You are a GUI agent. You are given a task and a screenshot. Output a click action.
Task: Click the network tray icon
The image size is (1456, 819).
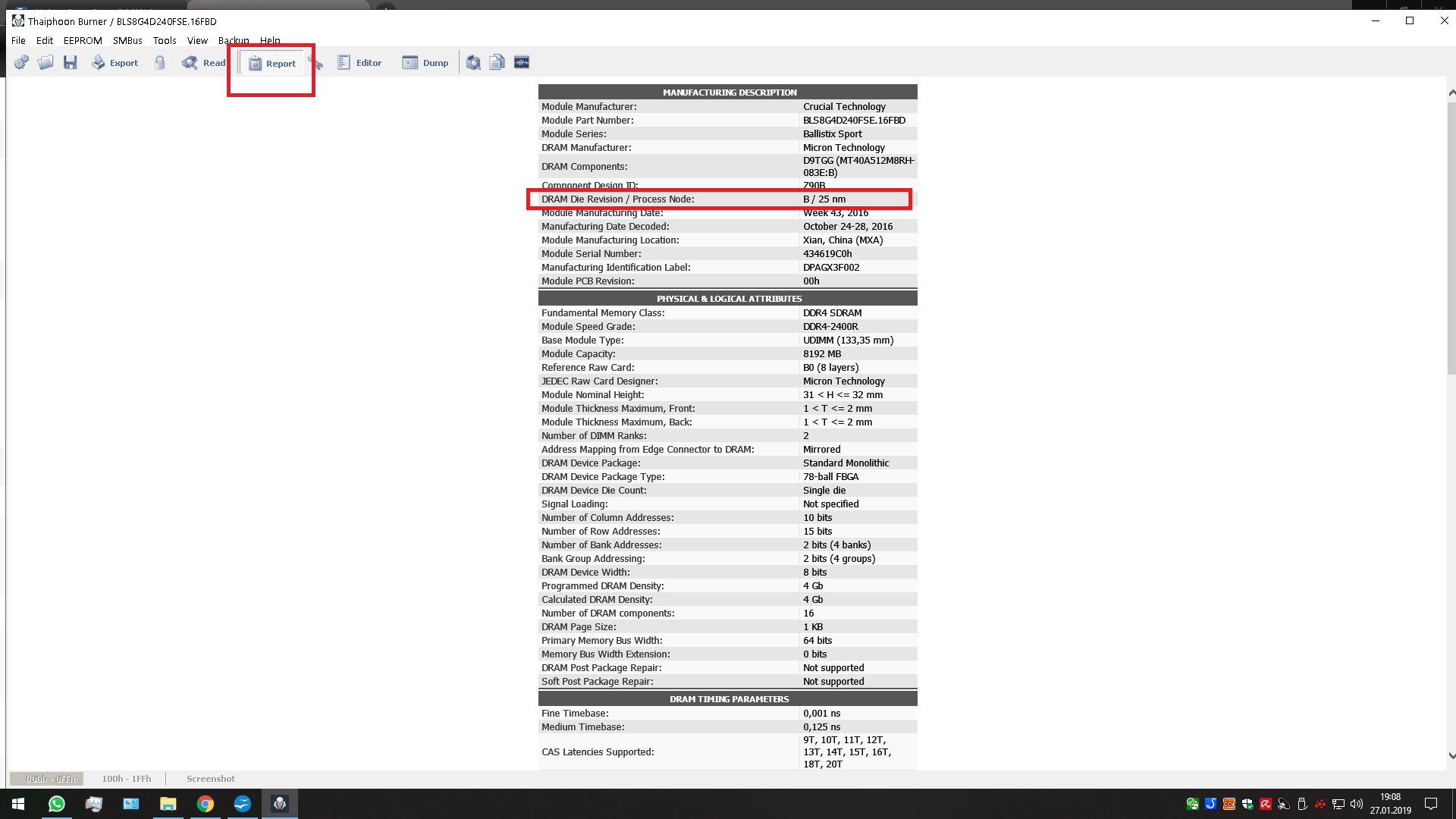(1338, 804)
